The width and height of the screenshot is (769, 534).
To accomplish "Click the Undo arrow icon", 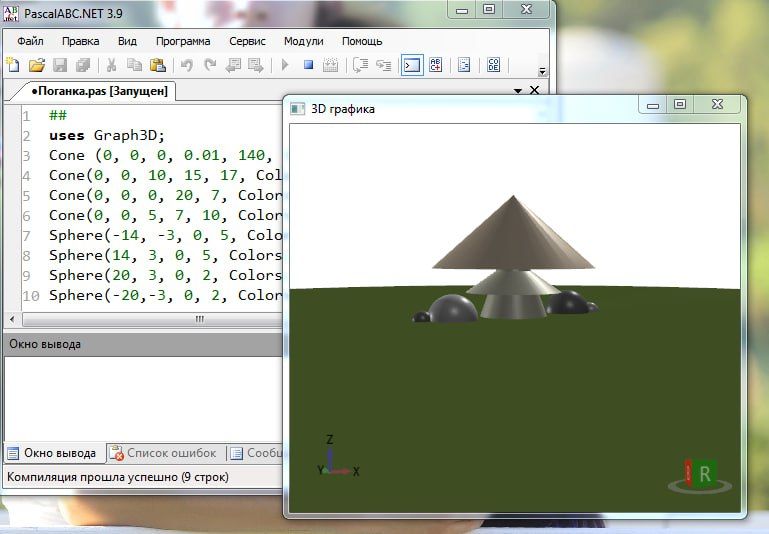I will [x=187, y=66].
